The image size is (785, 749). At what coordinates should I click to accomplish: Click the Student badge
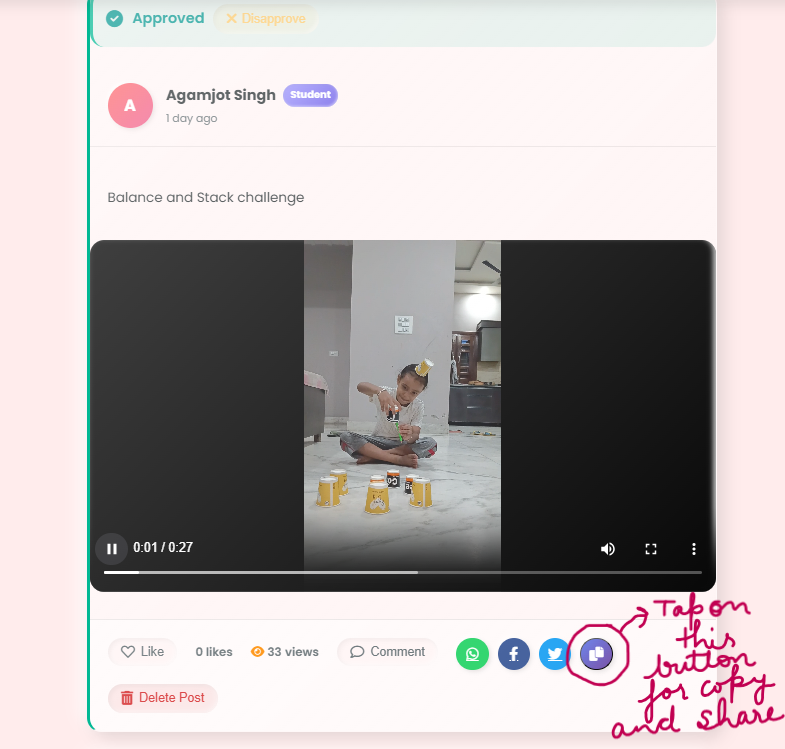pyautogui.click(x=310, y=95)
